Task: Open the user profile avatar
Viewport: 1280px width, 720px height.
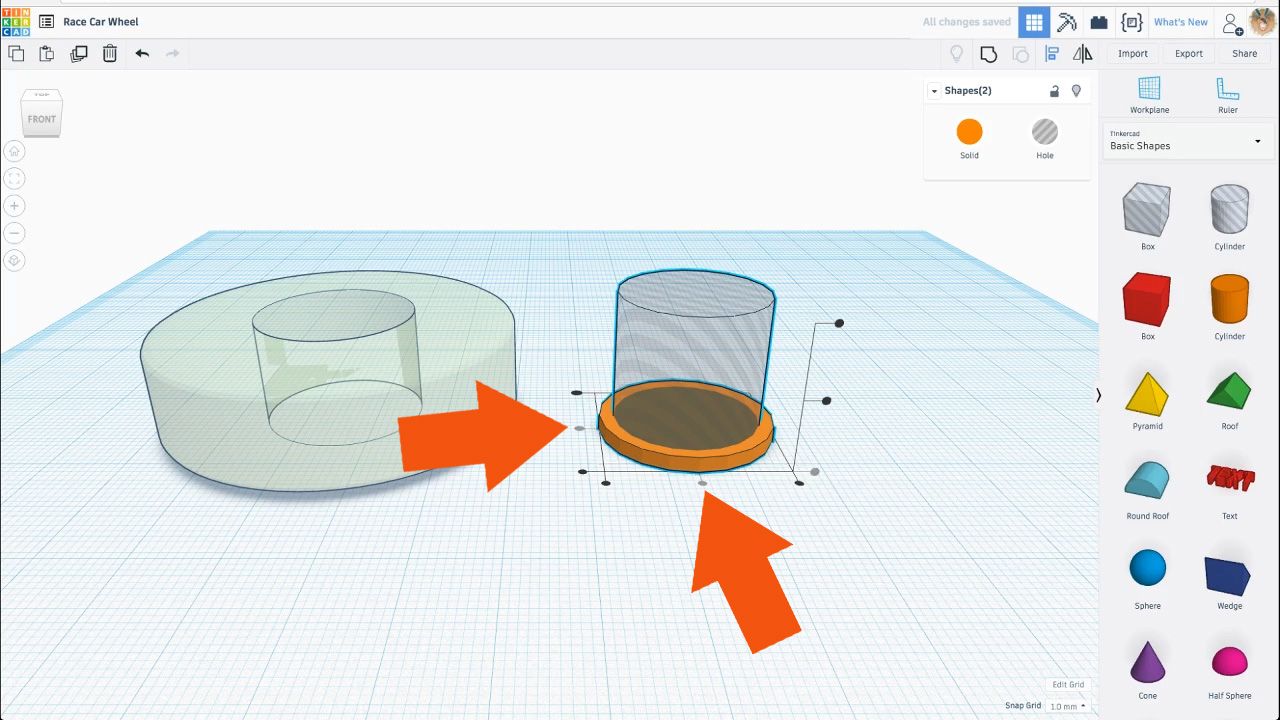Action: 1263,21
